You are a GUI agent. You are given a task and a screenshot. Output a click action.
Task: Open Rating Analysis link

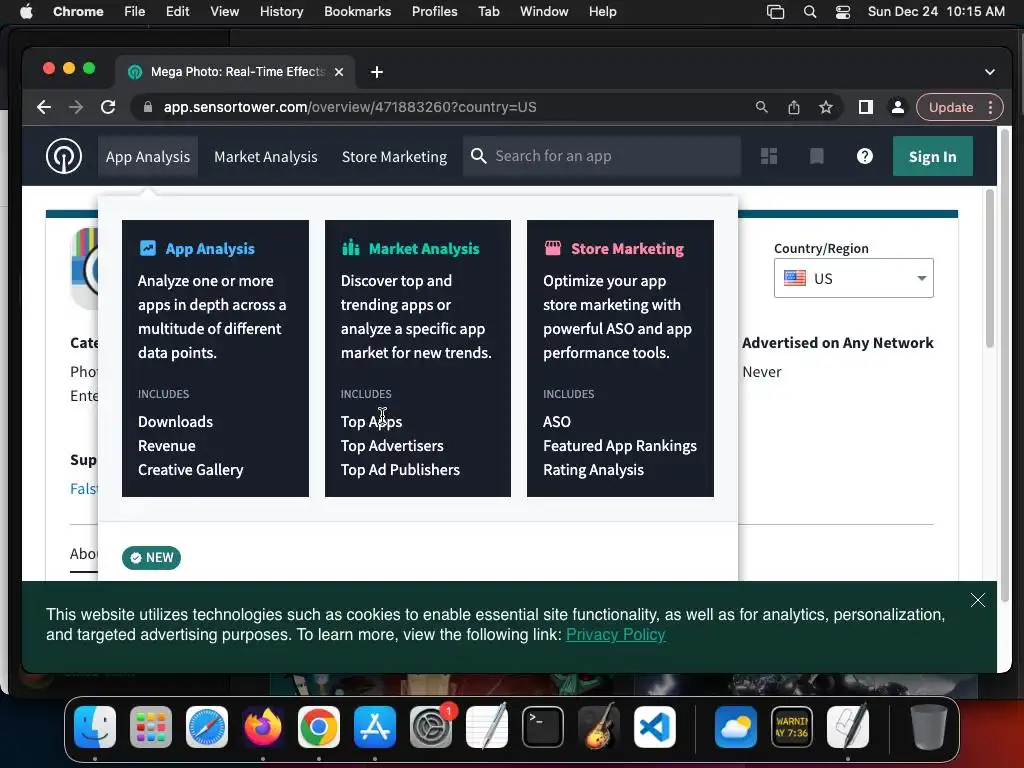(593, 470)
